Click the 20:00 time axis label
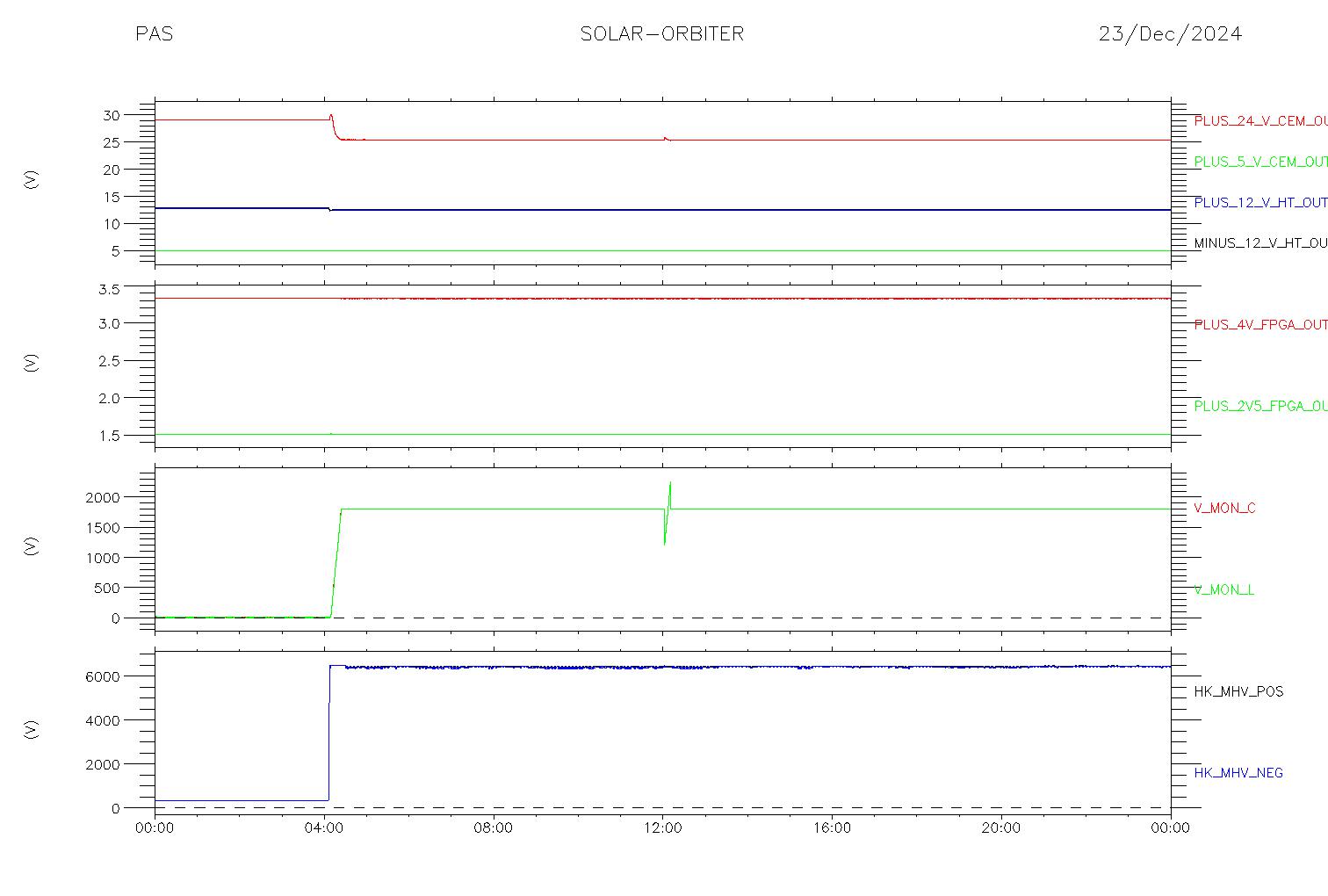This screenshot has height=896, width=1328. pos(1001,828)
